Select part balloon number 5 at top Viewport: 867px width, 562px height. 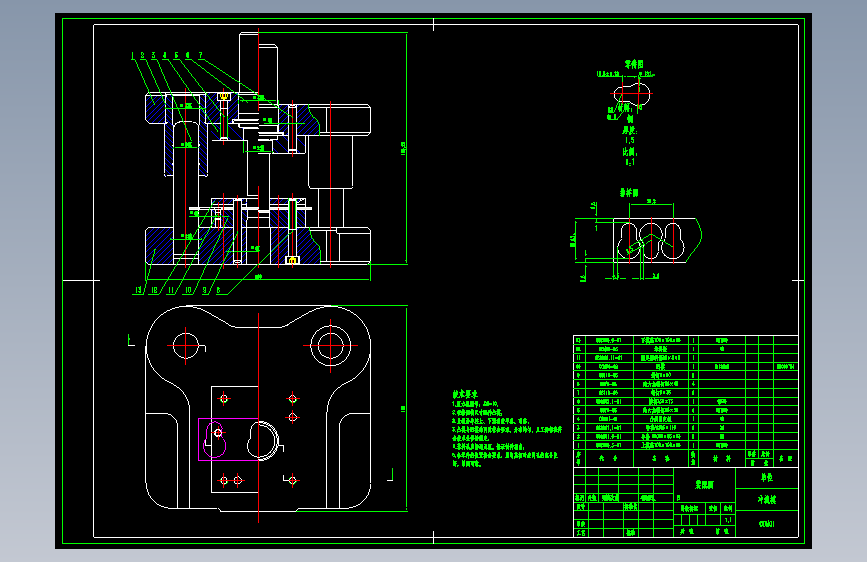176,55
